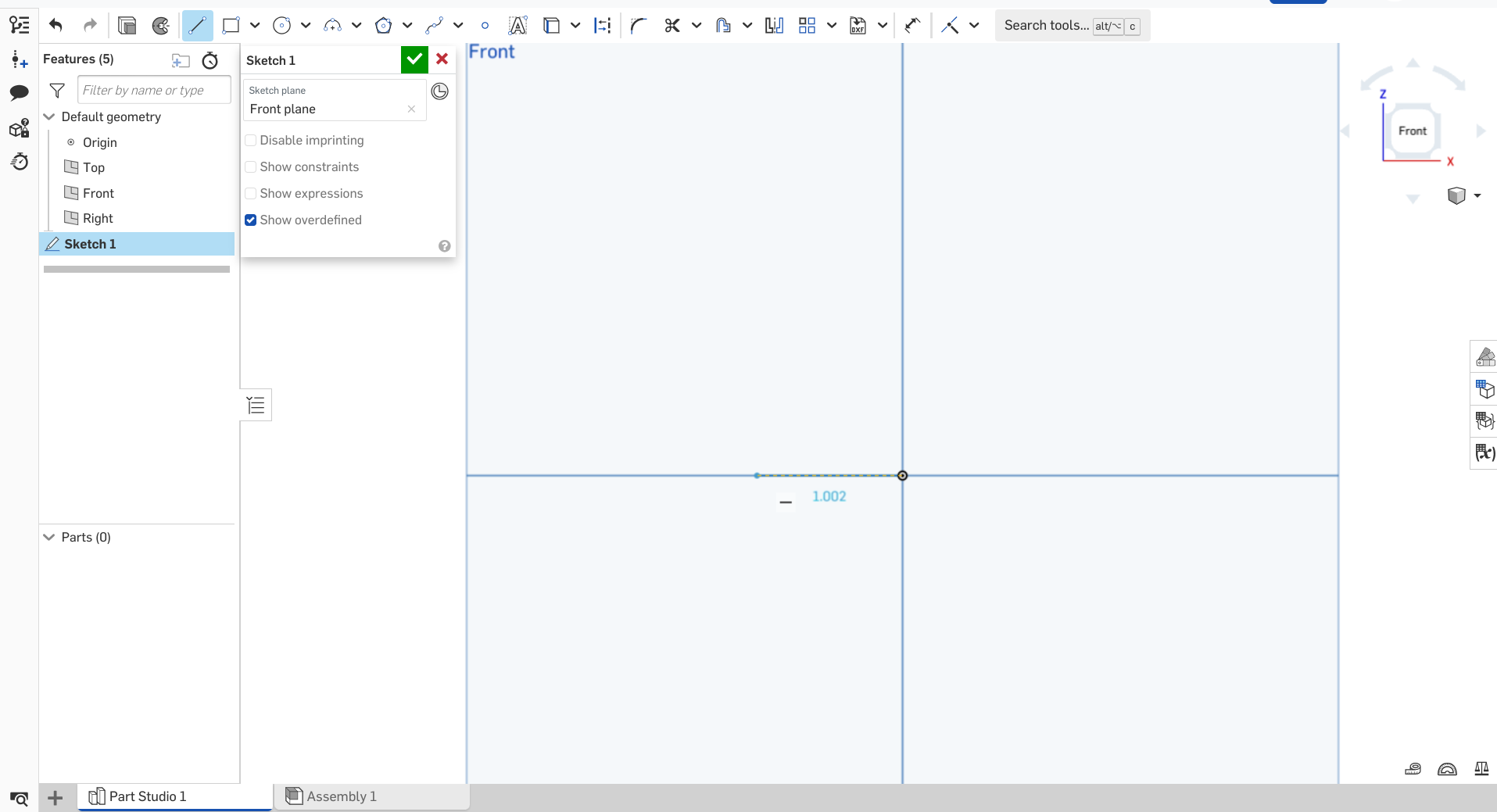The height and width of the screenshot is (812, 1497).
Task: Open the comments speech bubble panel
Action: coord(20,93)
